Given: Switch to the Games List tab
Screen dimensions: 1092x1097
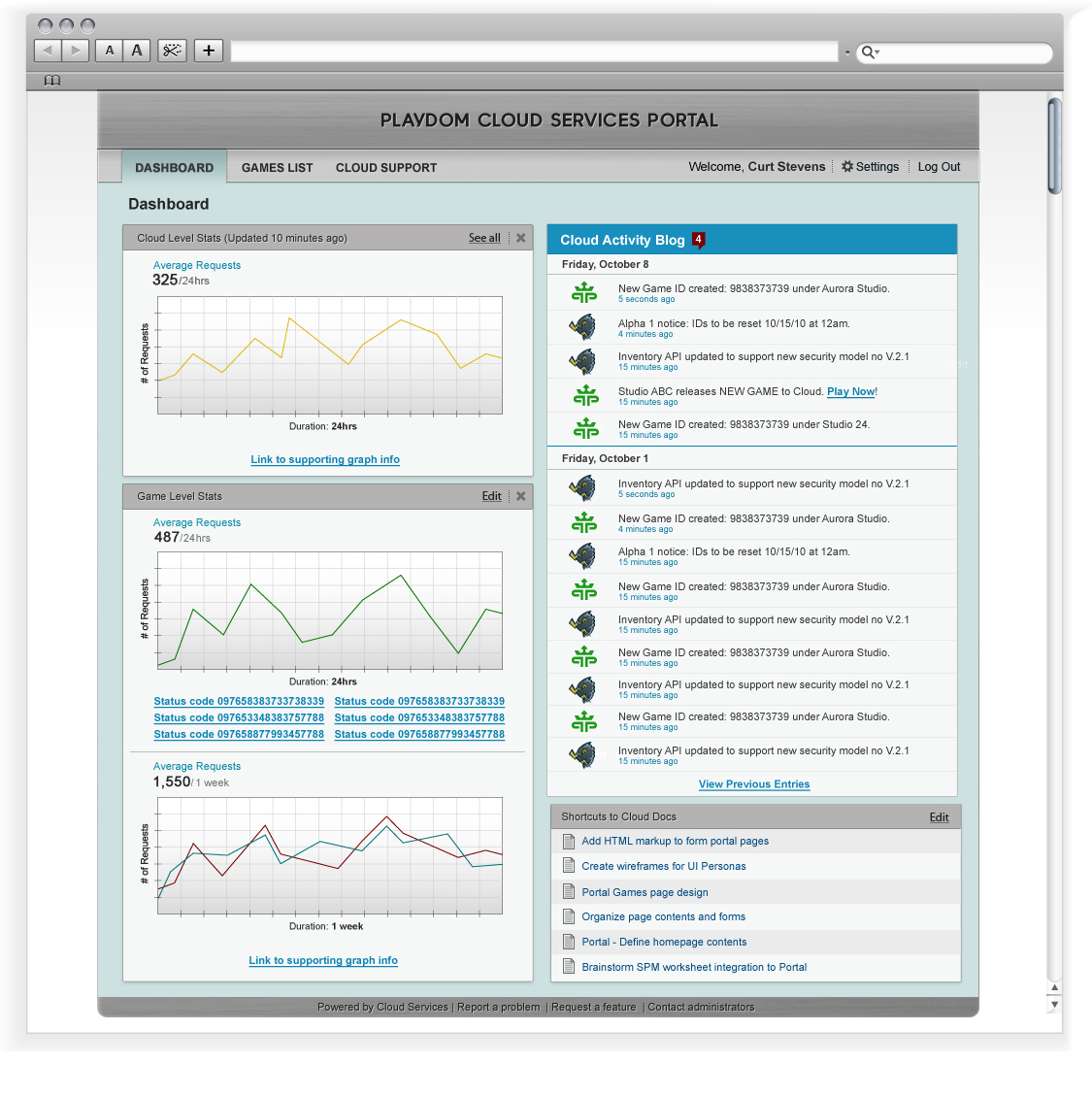Looking at the screenshot, I should click(x=277, y=168).
